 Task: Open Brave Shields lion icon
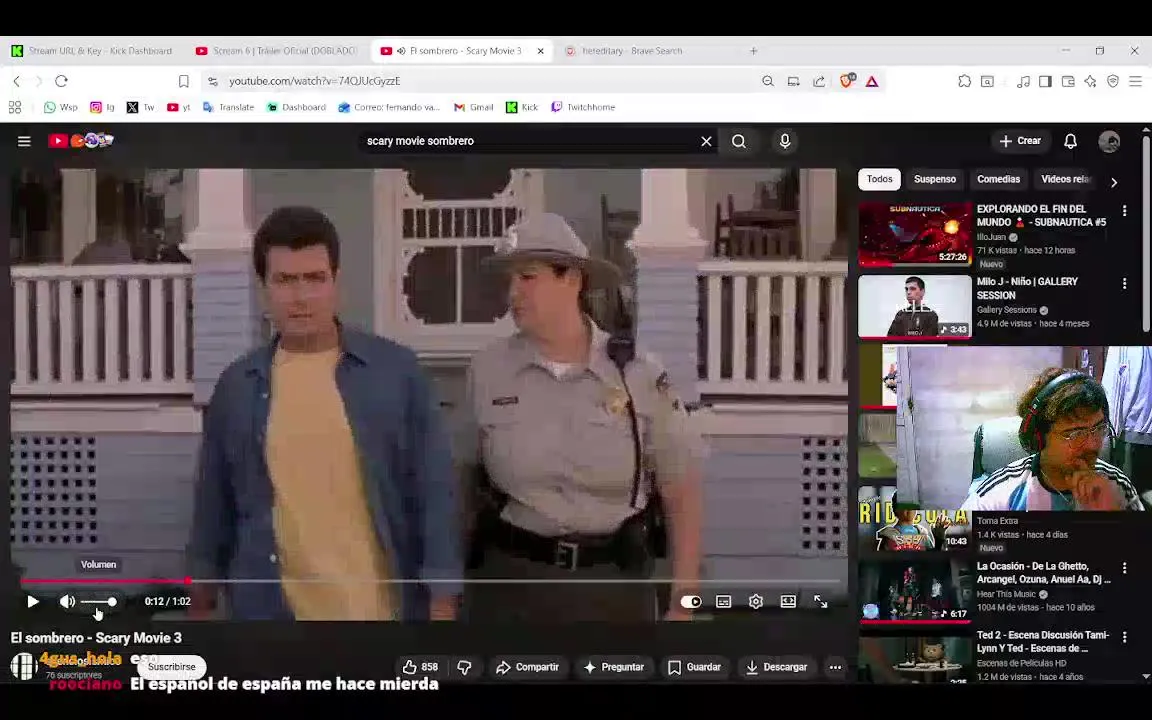[x=846, y=81]
